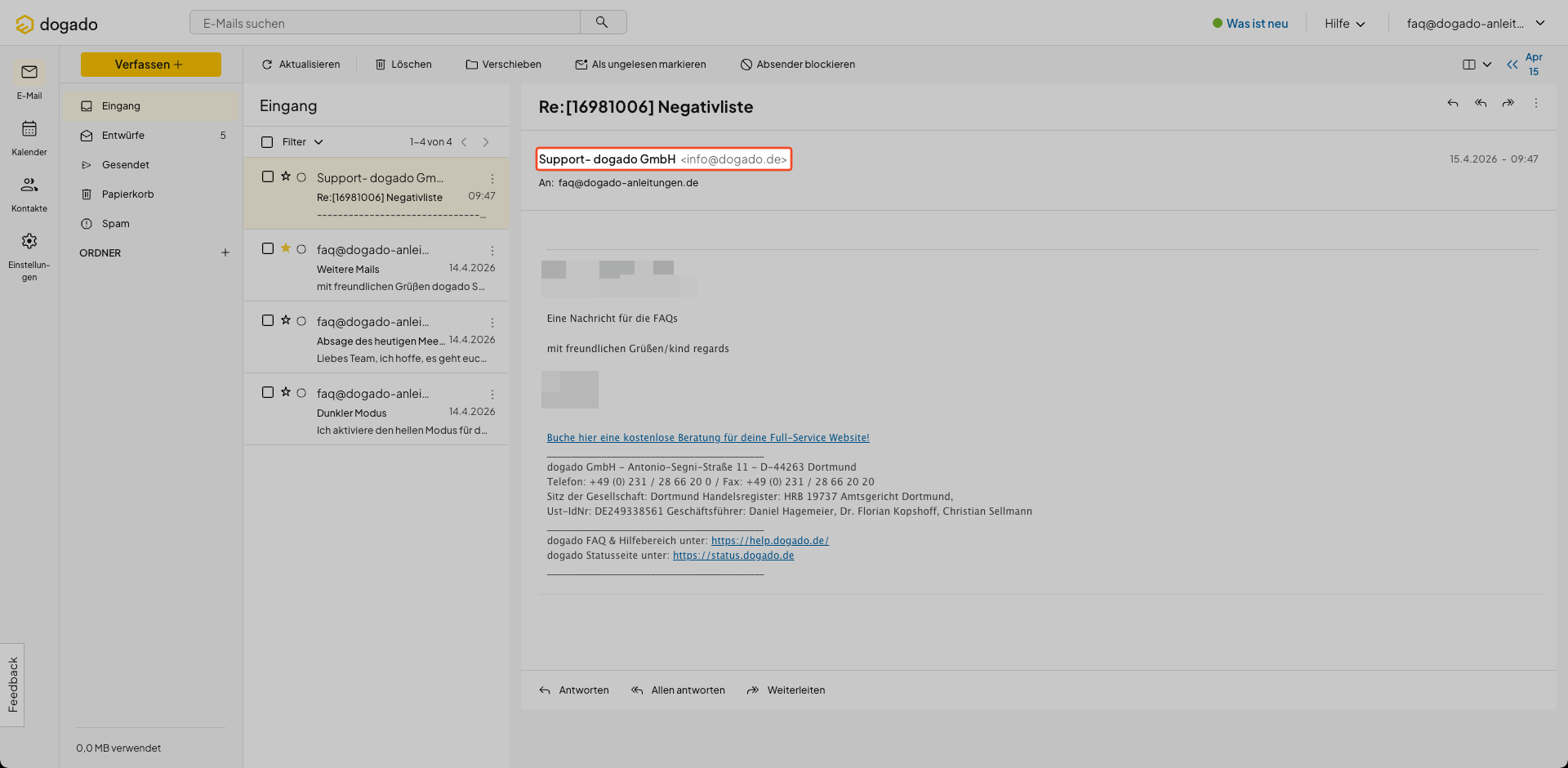
Task: Click Aktualisieren refresh button
Action: point(301,65)
